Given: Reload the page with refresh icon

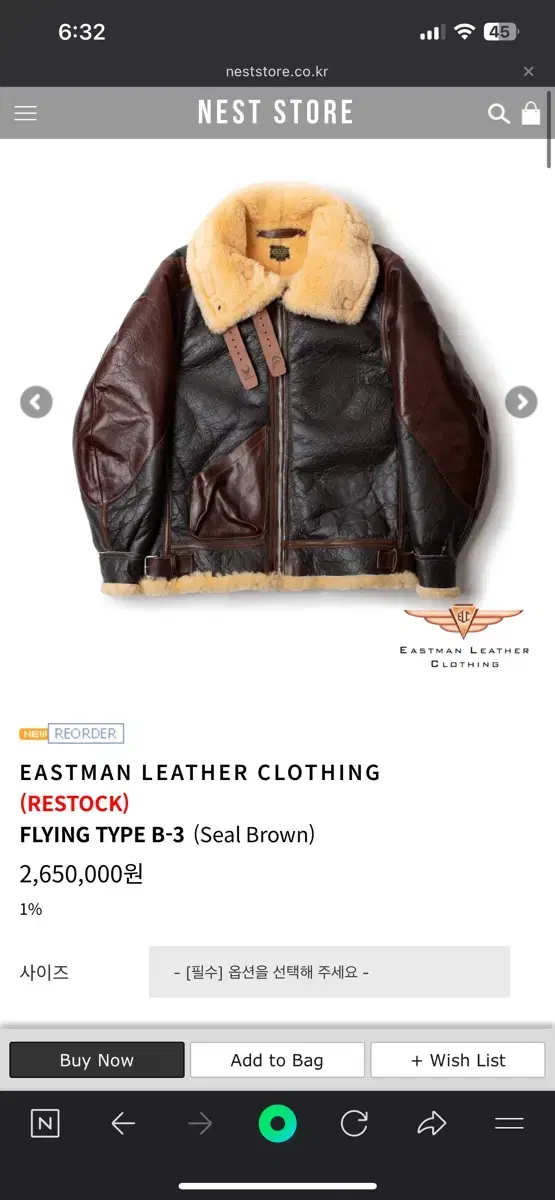Looking at the screenshot, I should 354,1124.
